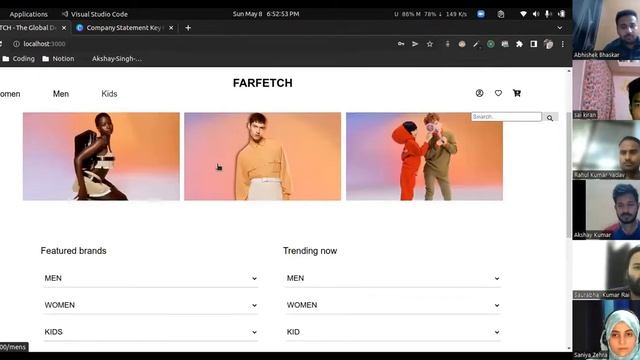Open the user account icon on Farfetch
This screenshot has height=360, width=640.
pyautogui.click(x=480, y=93)
